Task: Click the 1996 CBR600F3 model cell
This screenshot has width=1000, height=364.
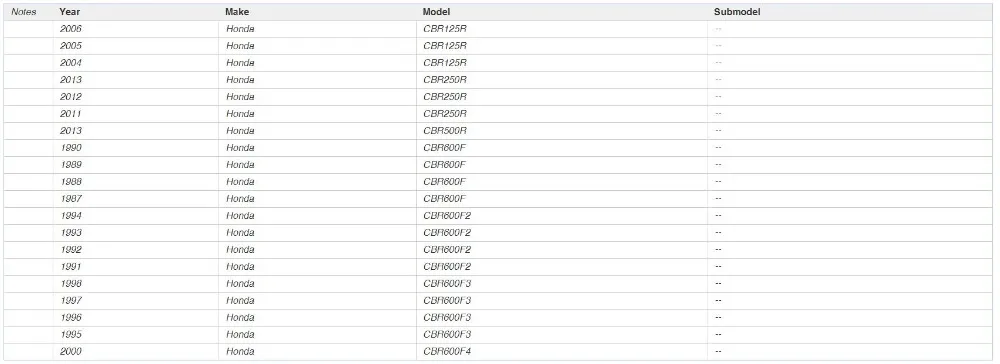Action: pyautogui.click(x=562, y=317)
